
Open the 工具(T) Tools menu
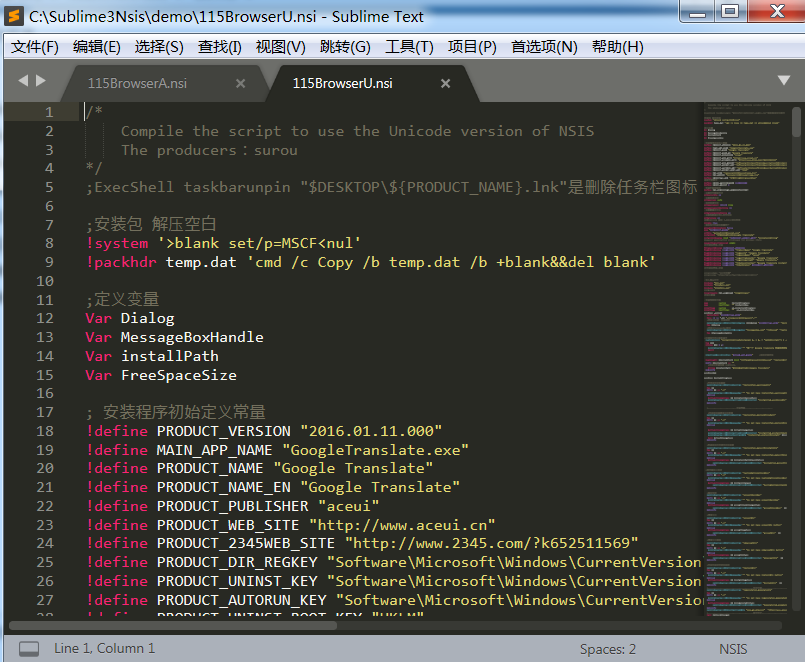pyautogui.click(x=409, y=47)
